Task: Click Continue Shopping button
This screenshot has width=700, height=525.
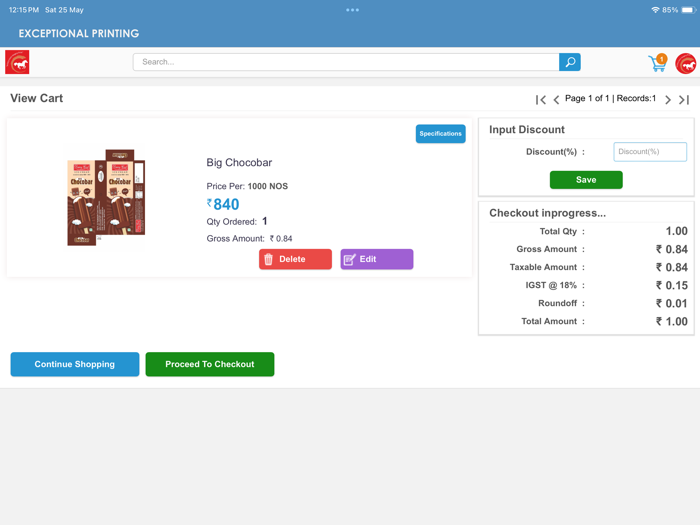Action: pyautogui.click(x=75, y=364)
